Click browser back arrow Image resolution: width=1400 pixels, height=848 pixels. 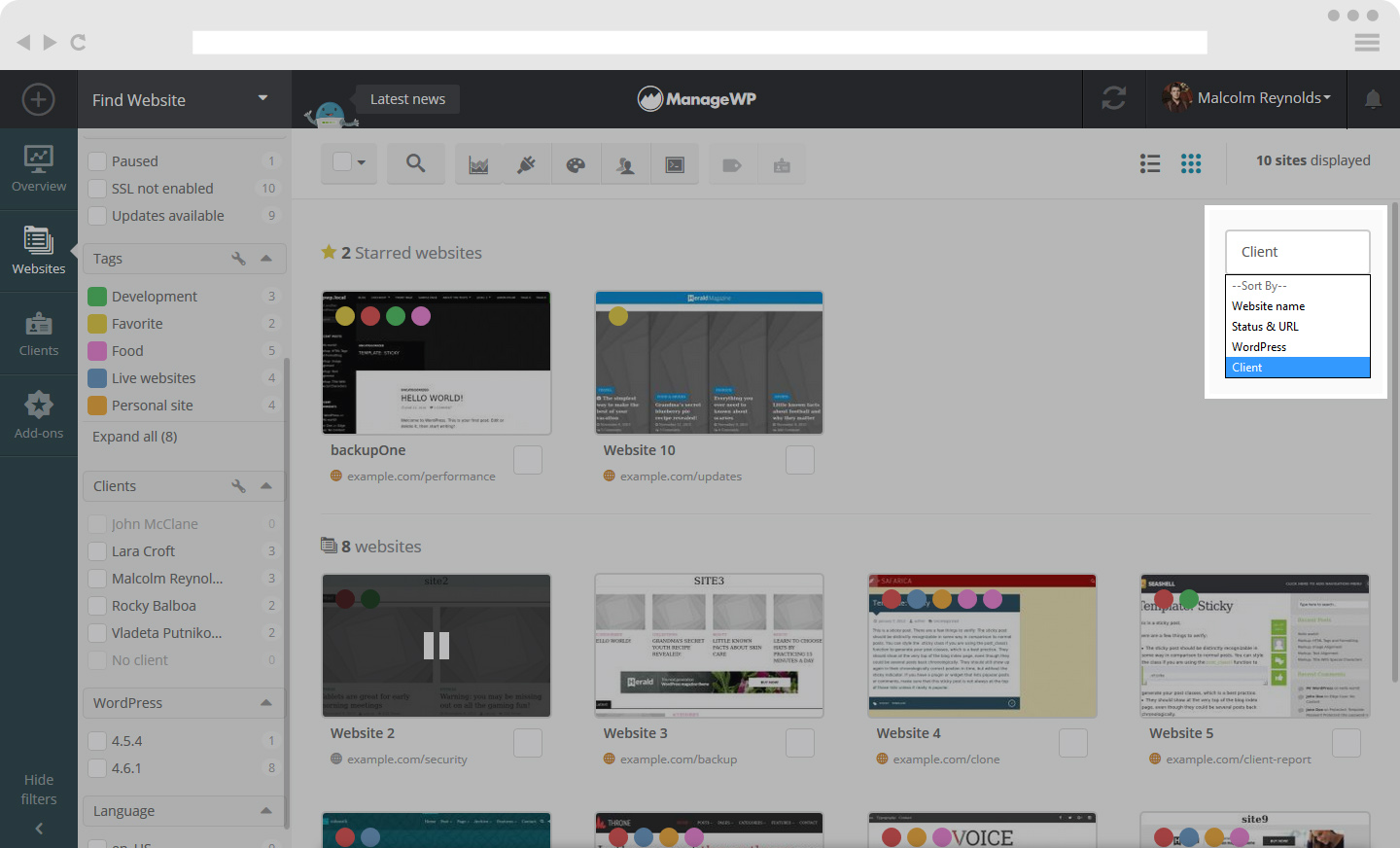[23, 42]
